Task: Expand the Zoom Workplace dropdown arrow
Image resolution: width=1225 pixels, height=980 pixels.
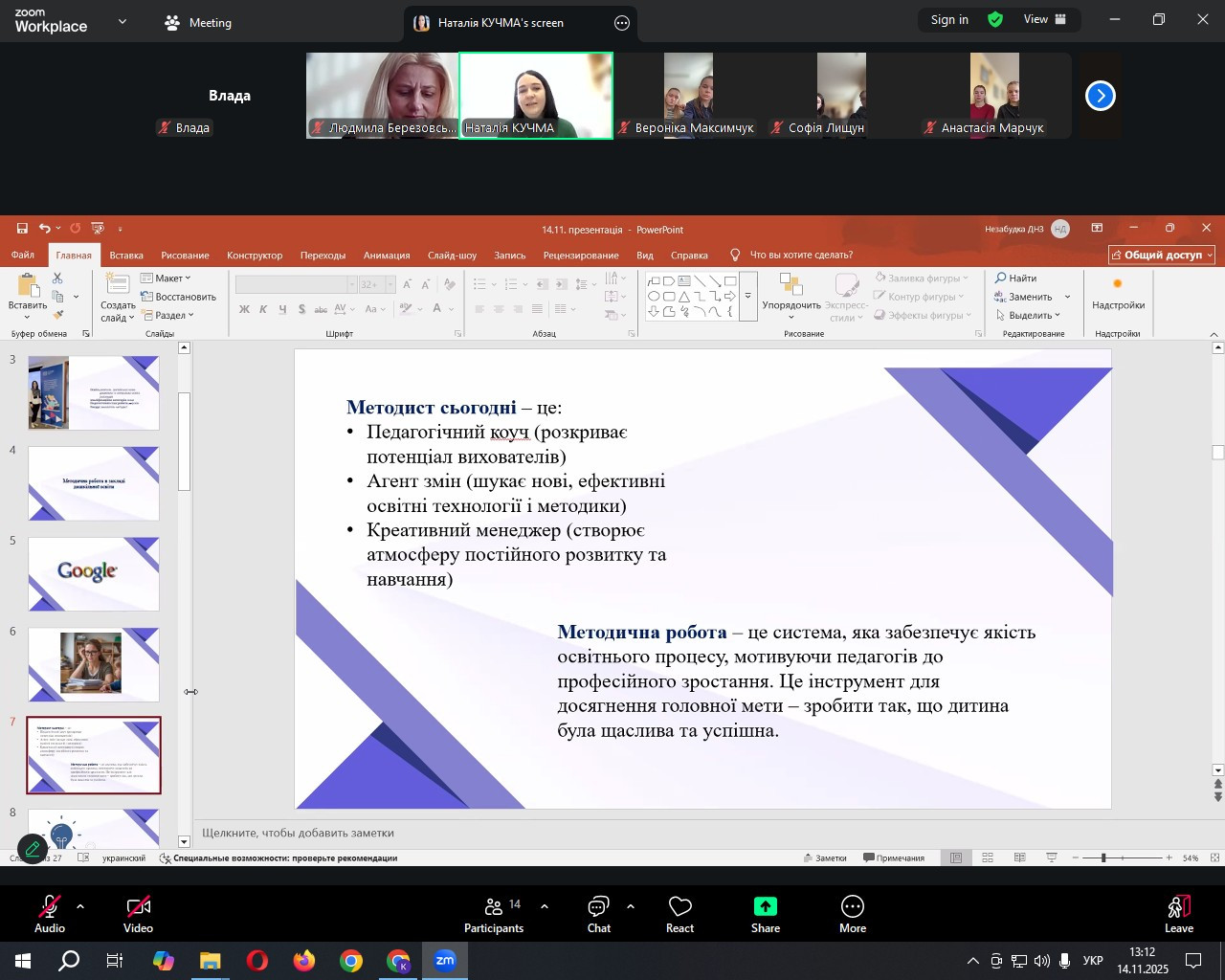Action: [122, 21]
